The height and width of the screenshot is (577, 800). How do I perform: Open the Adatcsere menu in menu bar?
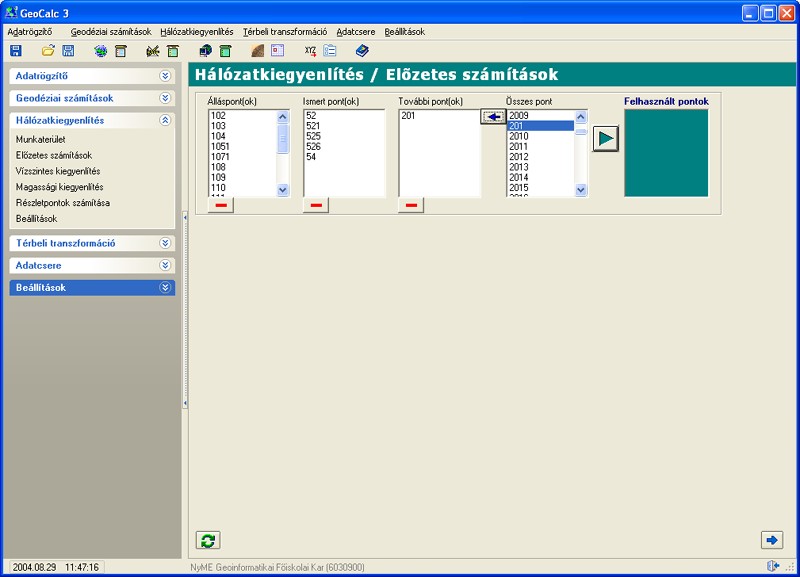[x=356, y=32]
